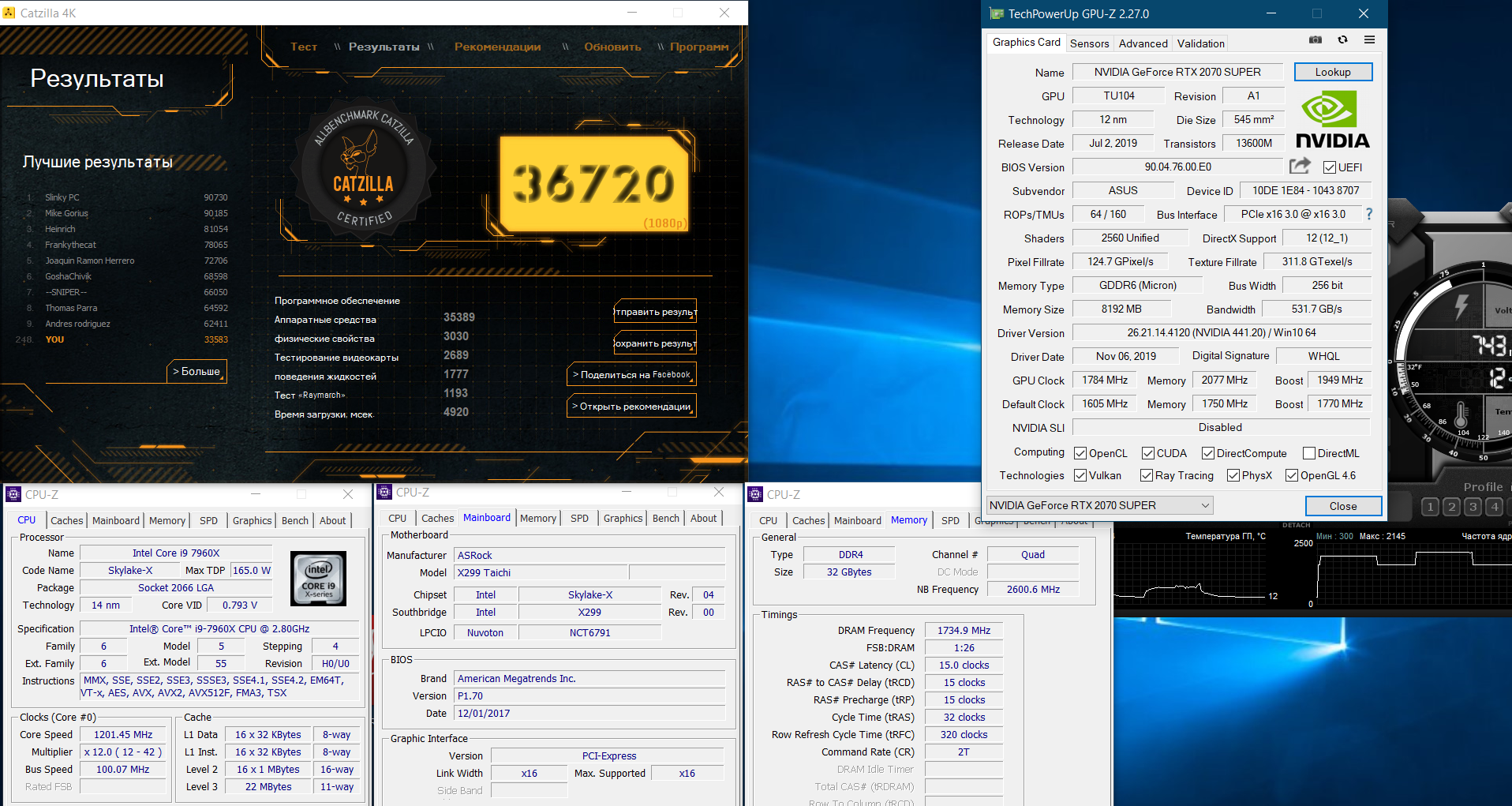Click the DRAM Frequency value 1734.9 MHz
The width and height of the screenshot is (1512, 806).
coord(964,630)
